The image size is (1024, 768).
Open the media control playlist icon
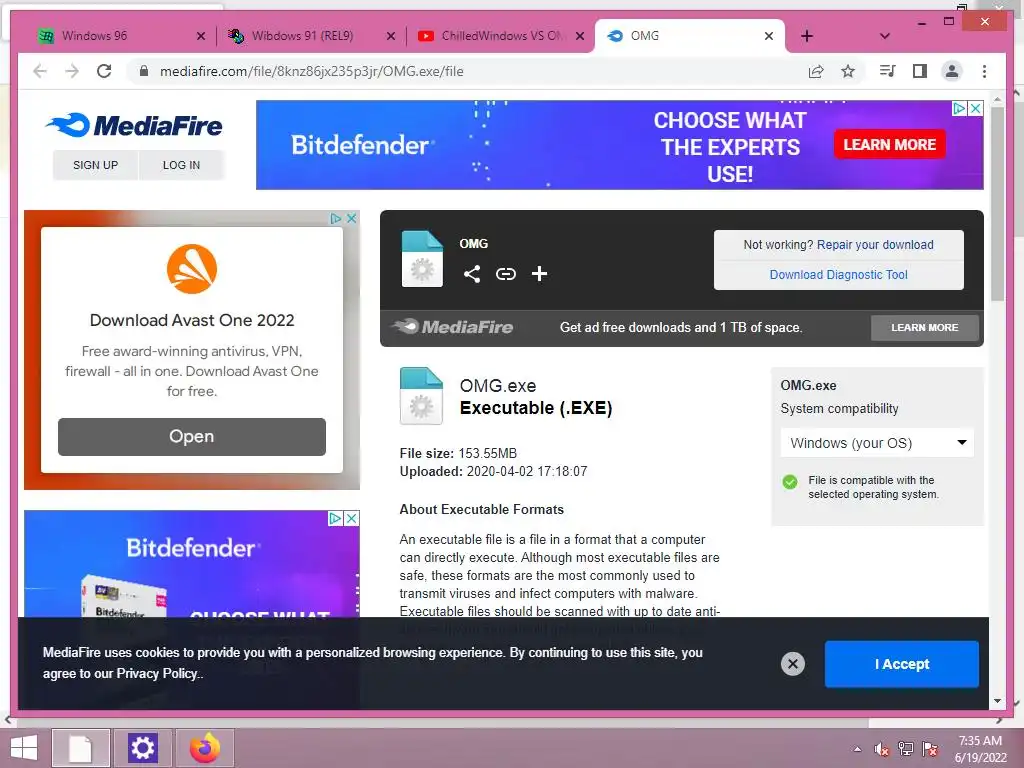point(887,71)
